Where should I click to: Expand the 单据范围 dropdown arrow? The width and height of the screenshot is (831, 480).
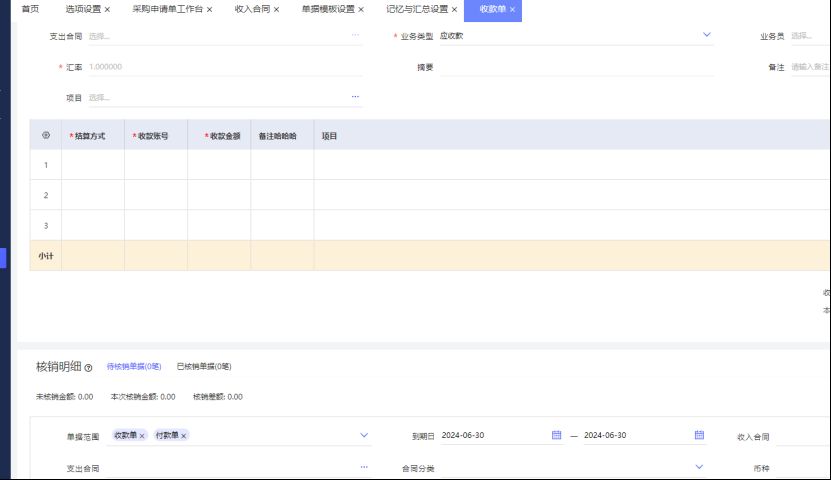(x=364, y=435)
